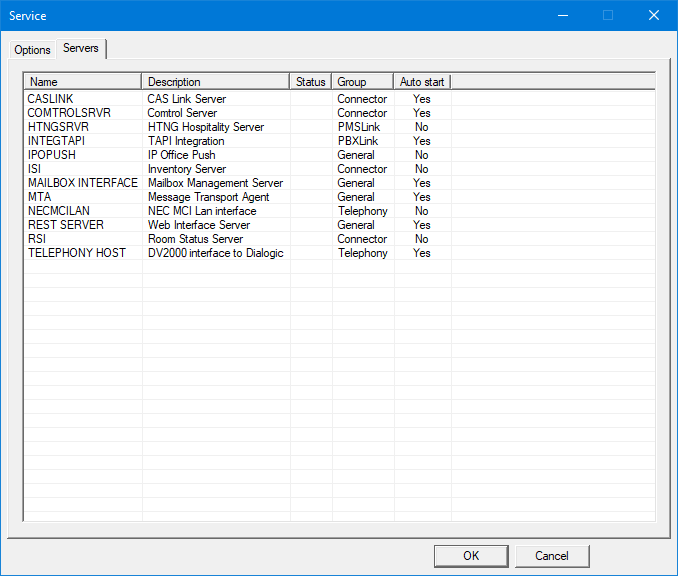
Task: Close the Service dialog window
Action: pos(653,15)
